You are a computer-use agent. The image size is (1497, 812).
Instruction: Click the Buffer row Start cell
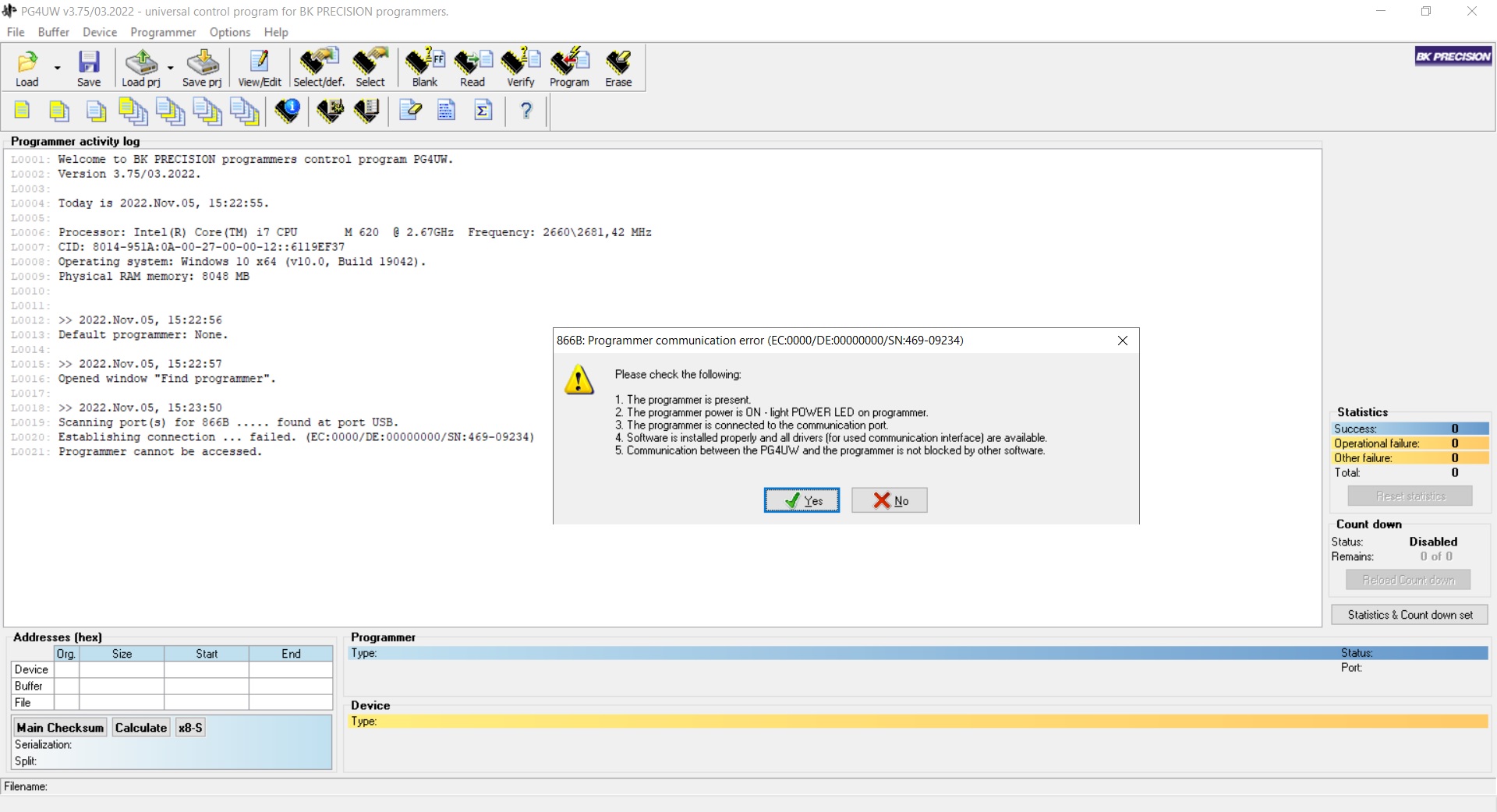point(207,686)
